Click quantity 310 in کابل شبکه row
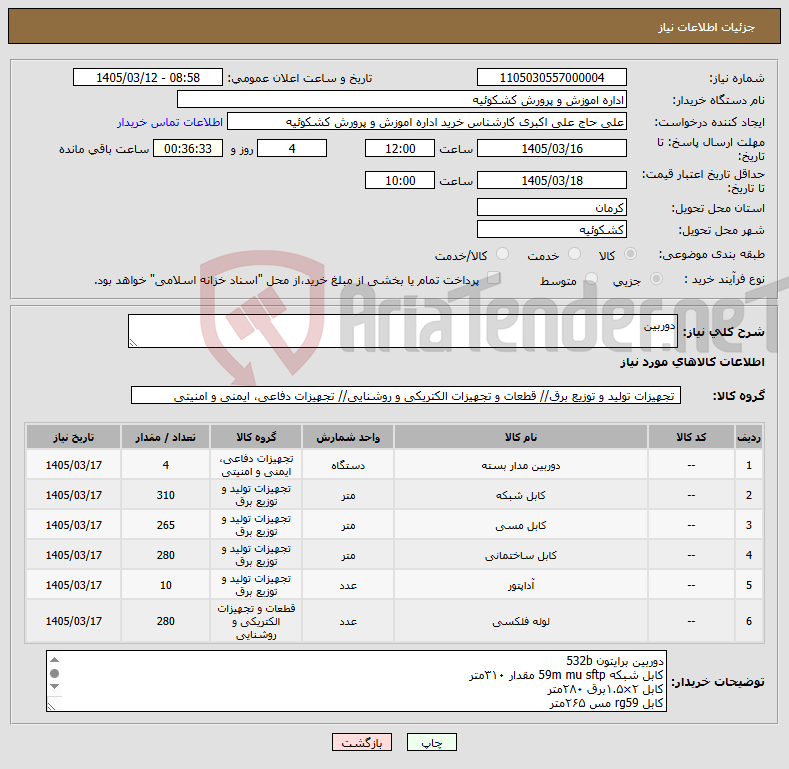Viewport: 789px width, 769px height. (166, 495)
